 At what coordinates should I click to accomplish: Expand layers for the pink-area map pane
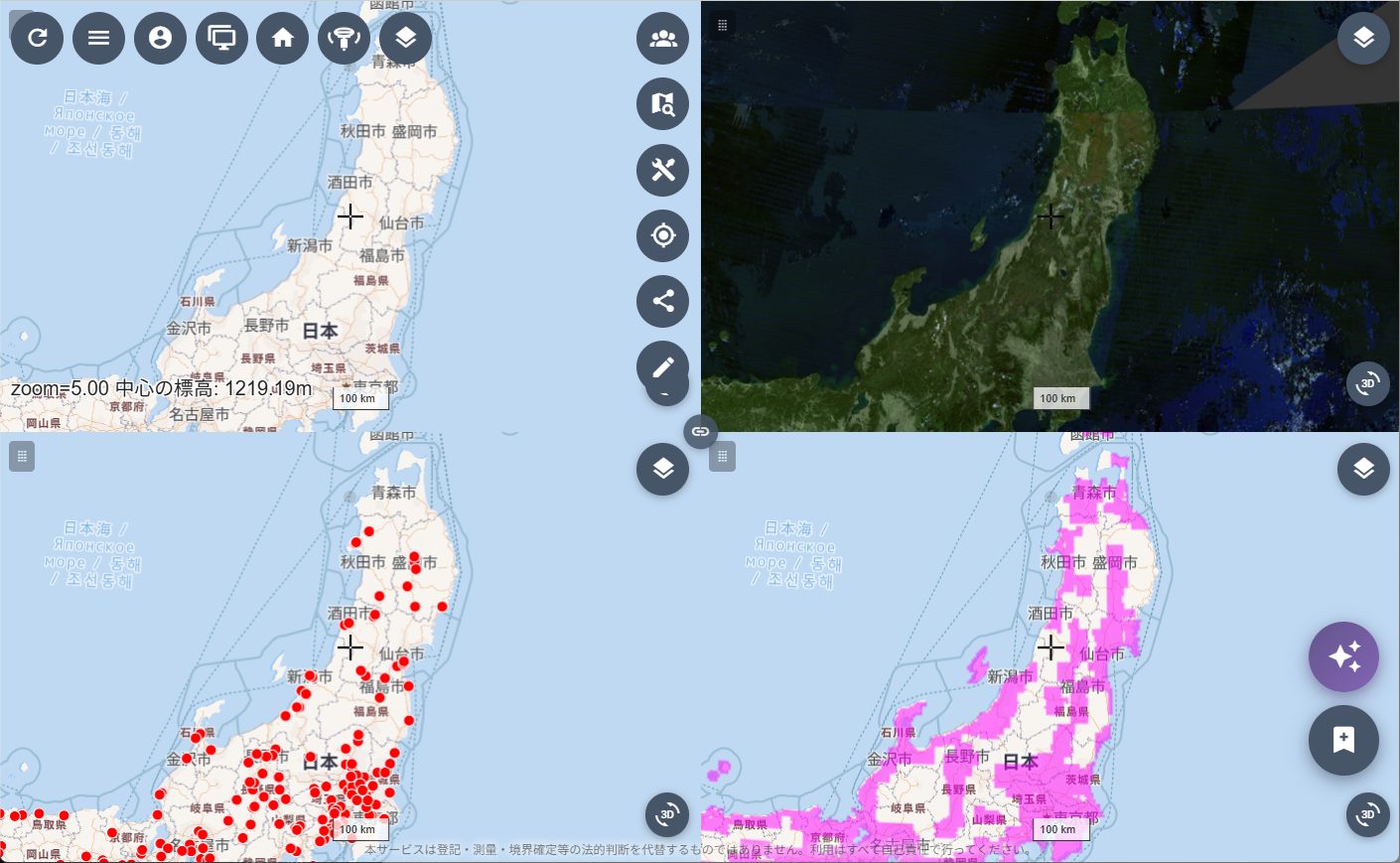[x=1363, y=469]
